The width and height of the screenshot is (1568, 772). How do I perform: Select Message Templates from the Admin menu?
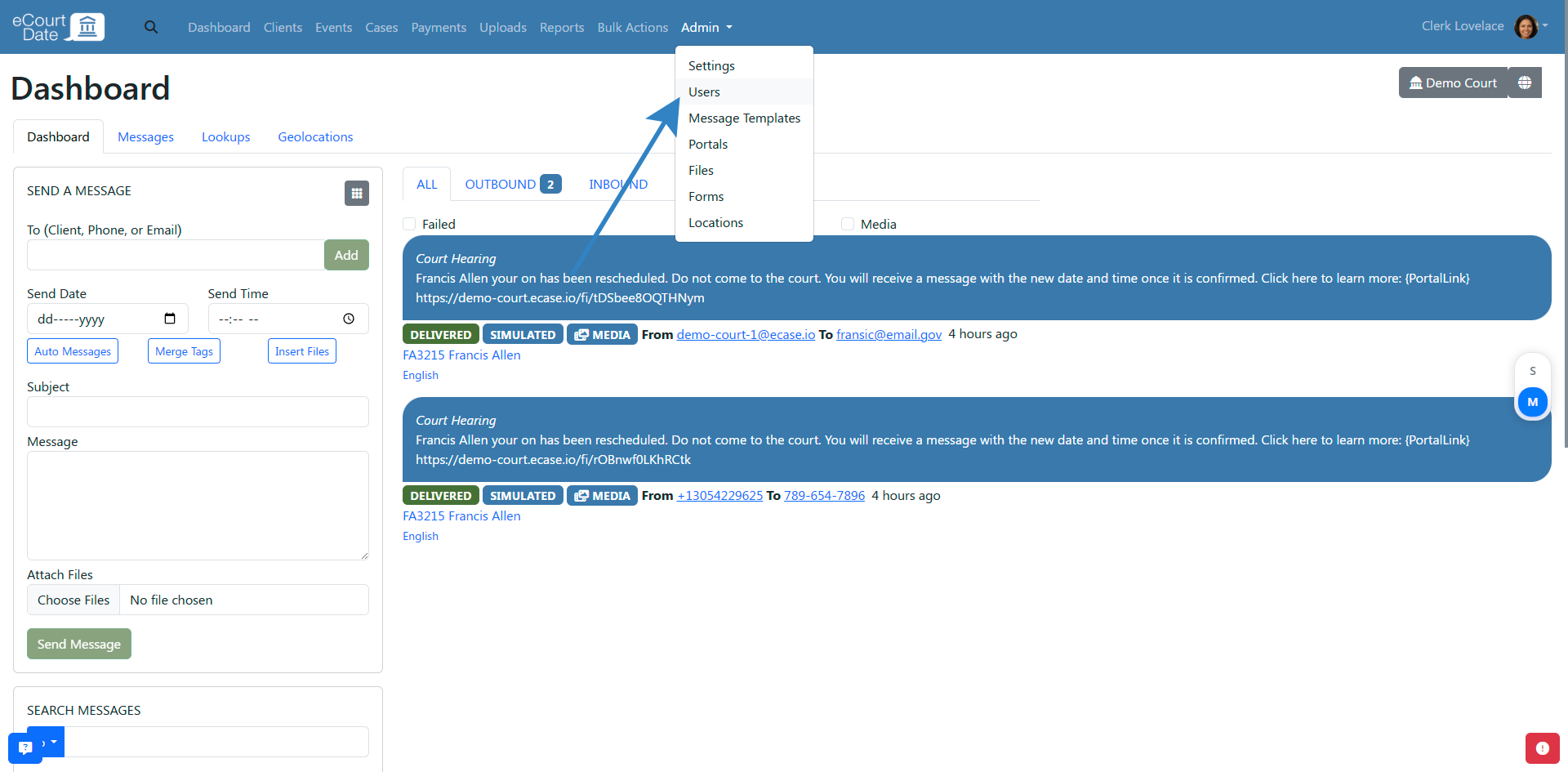click(x=744, y=118)
